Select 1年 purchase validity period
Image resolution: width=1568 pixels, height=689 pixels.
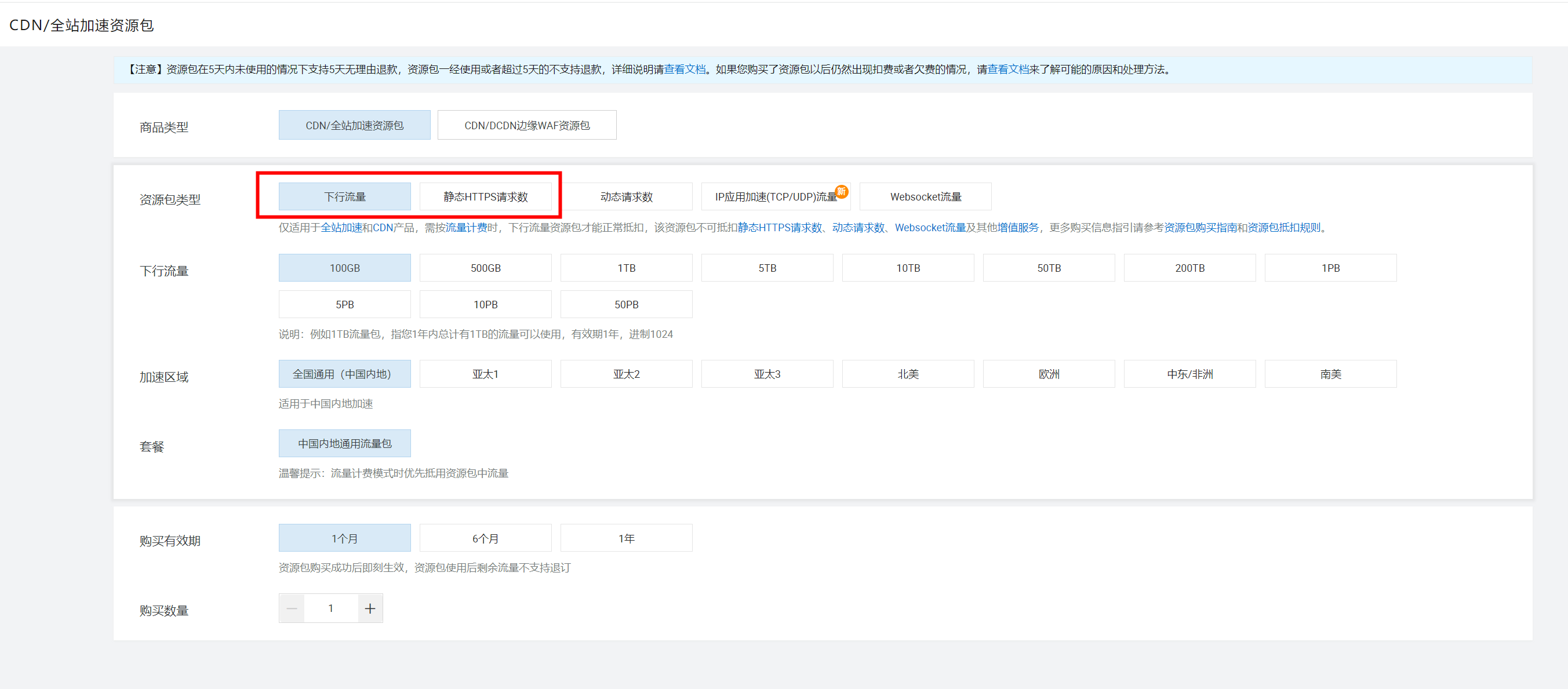(625, 537)
